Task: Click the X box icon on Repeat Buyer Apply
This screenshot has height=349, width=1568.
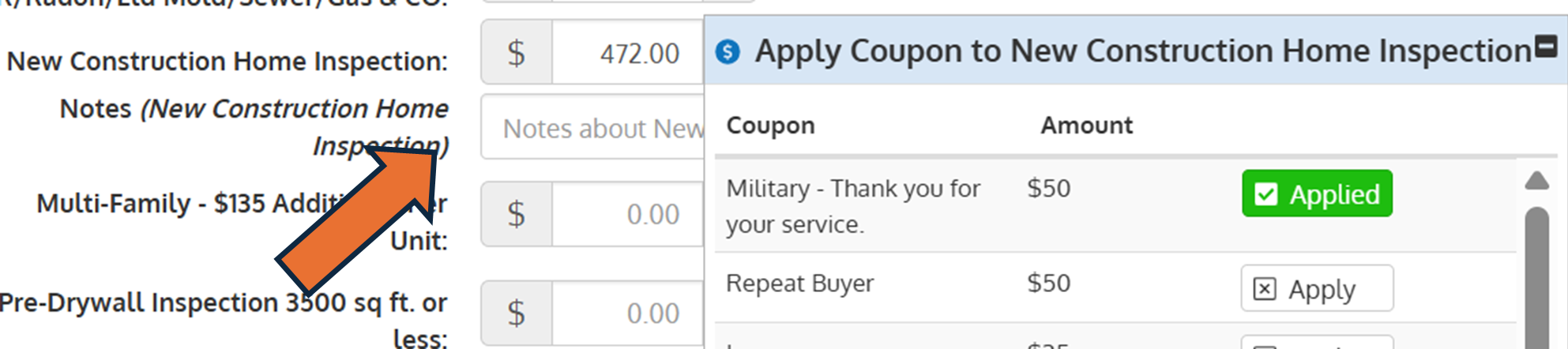Action: coord(1265,289)
